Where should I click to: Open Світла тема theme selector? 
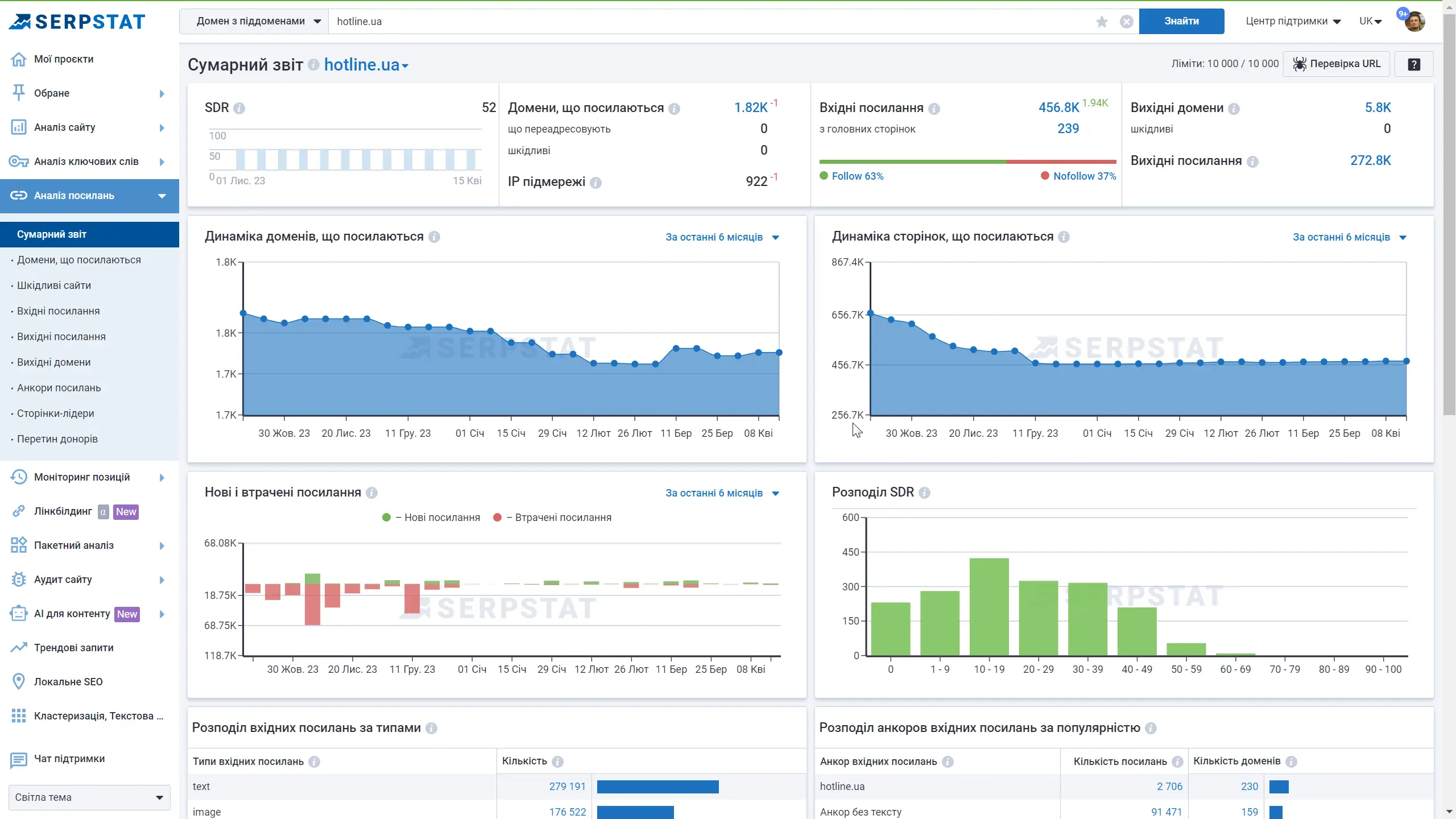[89, 797]
